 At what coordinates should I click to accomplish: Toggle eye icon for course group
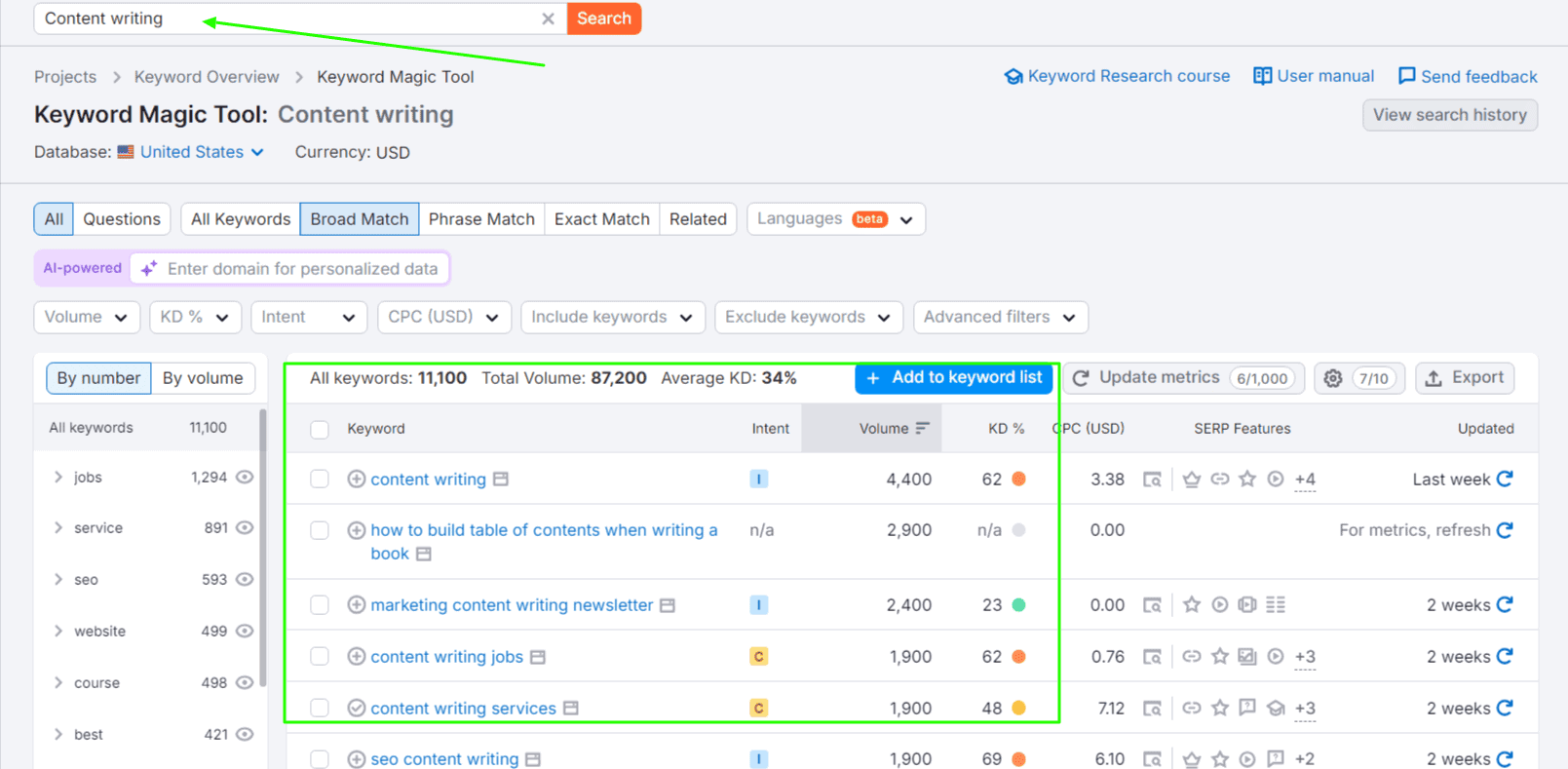point(245,683)
